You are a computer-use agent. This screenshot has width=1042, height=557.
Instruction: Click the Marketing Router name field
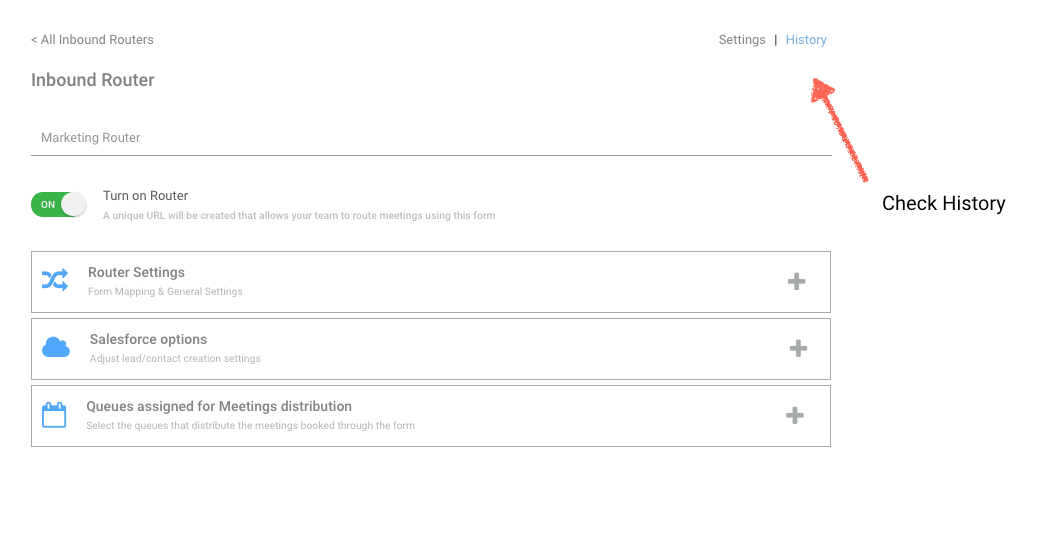pyautogui.click(x=431, y=138)
